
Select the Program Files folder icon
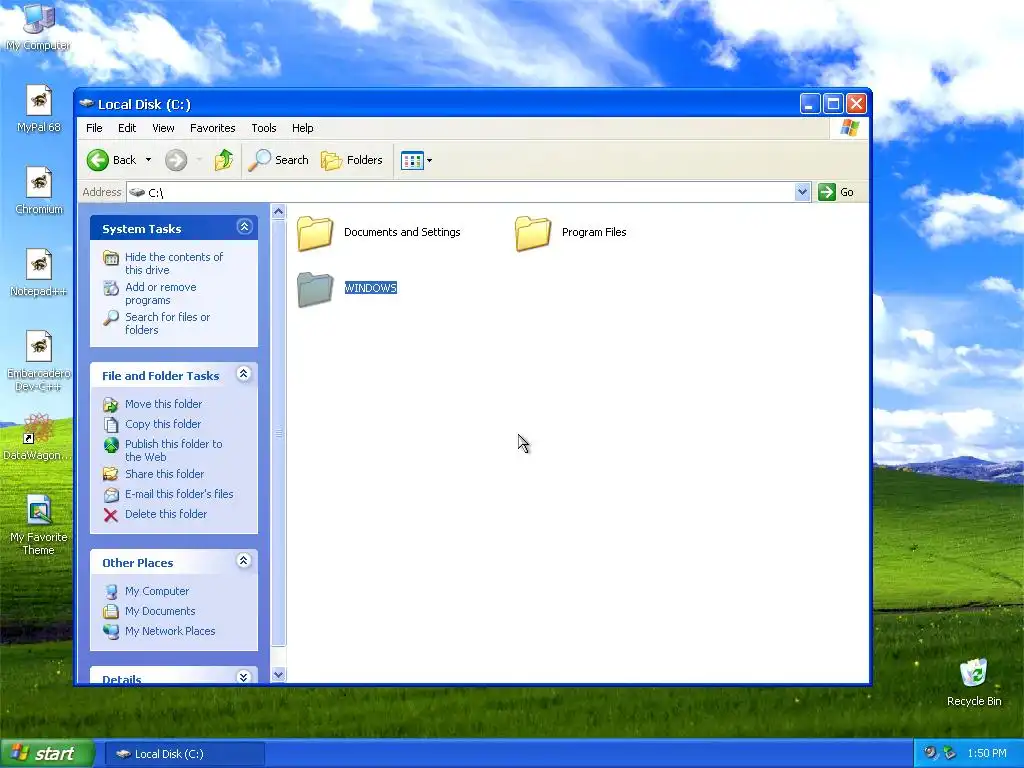pyautogui.click(x=533, y=233)
